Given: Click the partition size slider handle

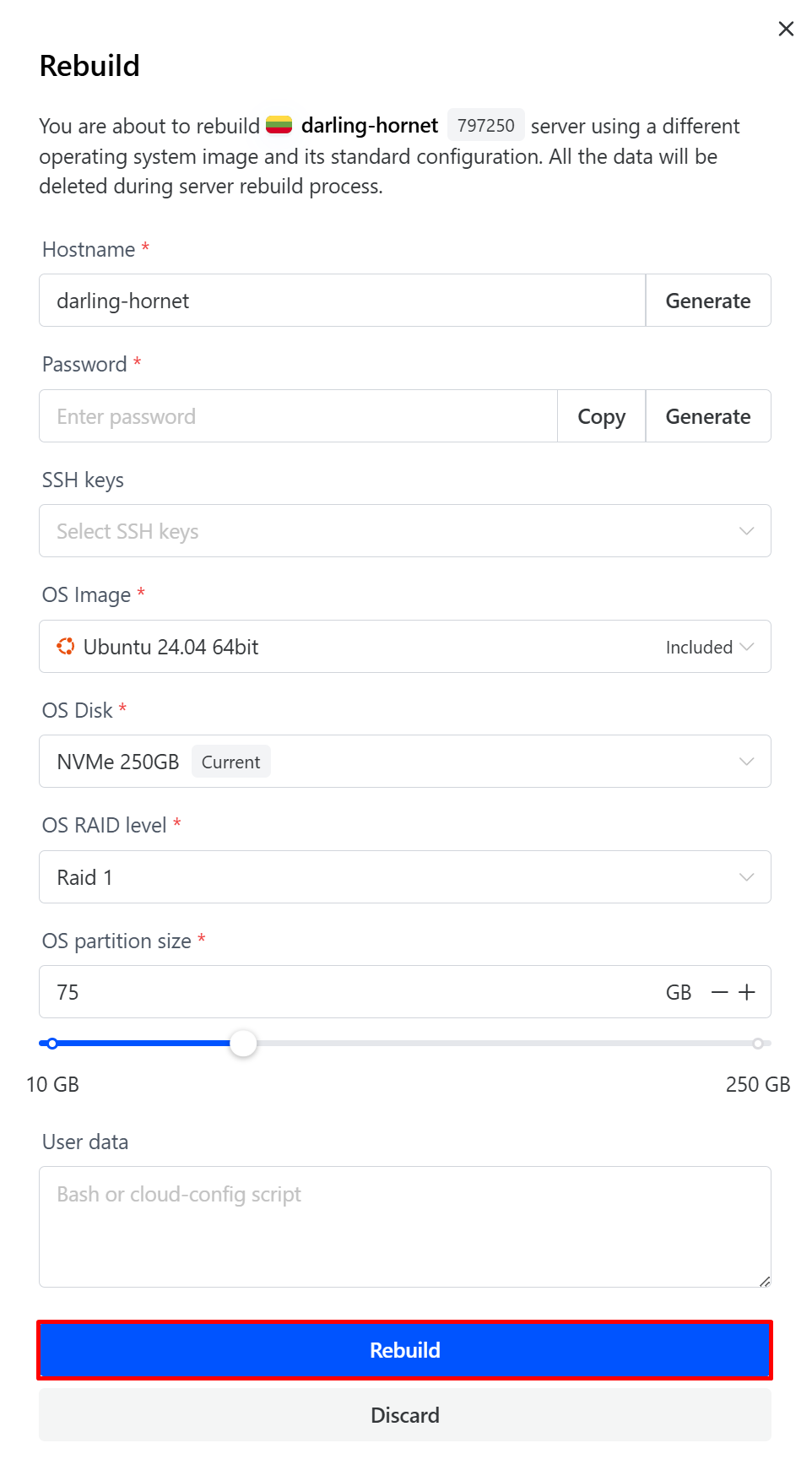Looking at the screenshot, I should [243, 1044].
